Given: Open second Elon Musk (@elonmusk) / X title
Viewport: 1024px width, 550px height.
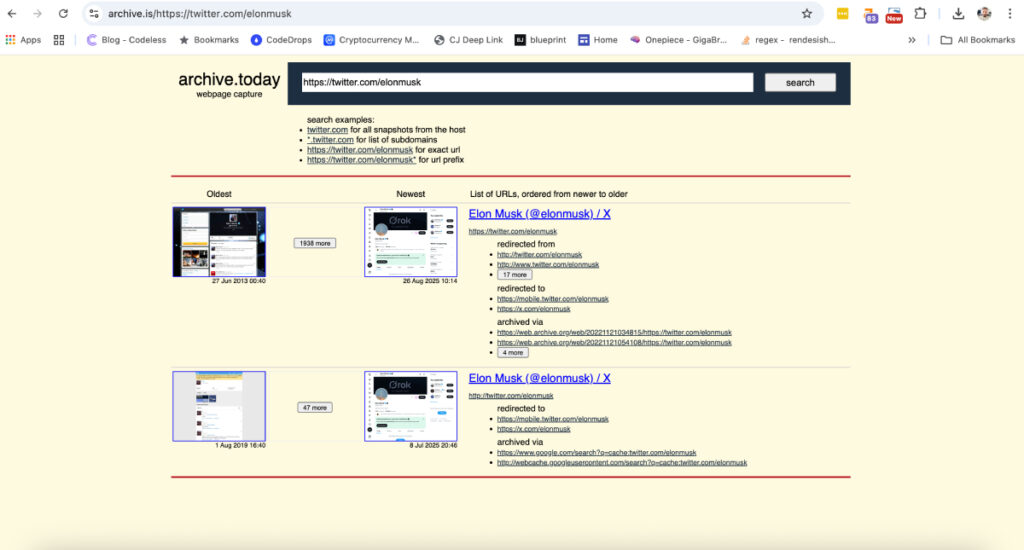Looking at the screenshot, I should tap(539, 378).
